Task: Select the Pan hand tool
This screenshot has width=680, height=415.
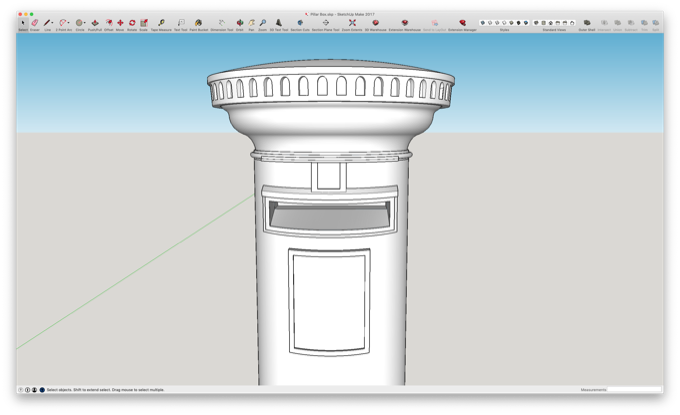Action: [251, 23]
